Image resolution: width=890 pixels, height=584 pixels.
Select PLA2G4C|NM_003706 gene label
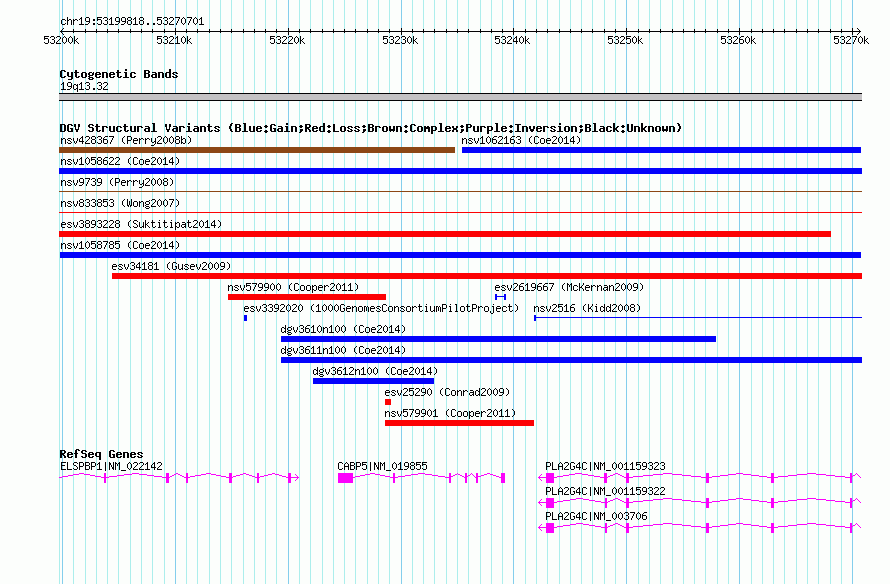click(x=596, y=516)
